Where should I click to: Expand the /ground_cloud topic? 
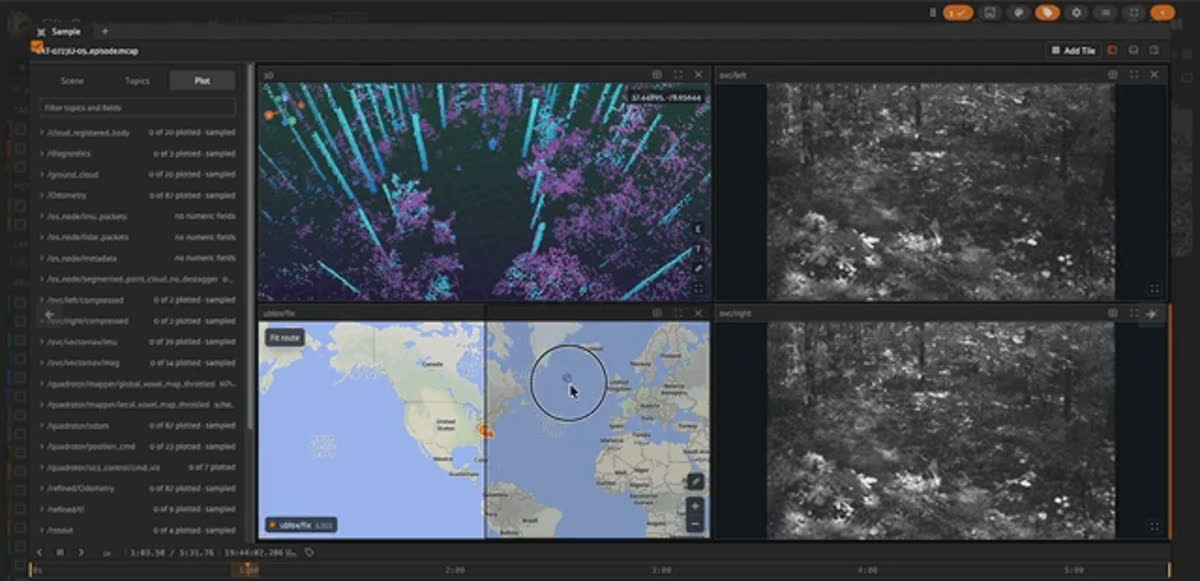[x=138, y=174]
